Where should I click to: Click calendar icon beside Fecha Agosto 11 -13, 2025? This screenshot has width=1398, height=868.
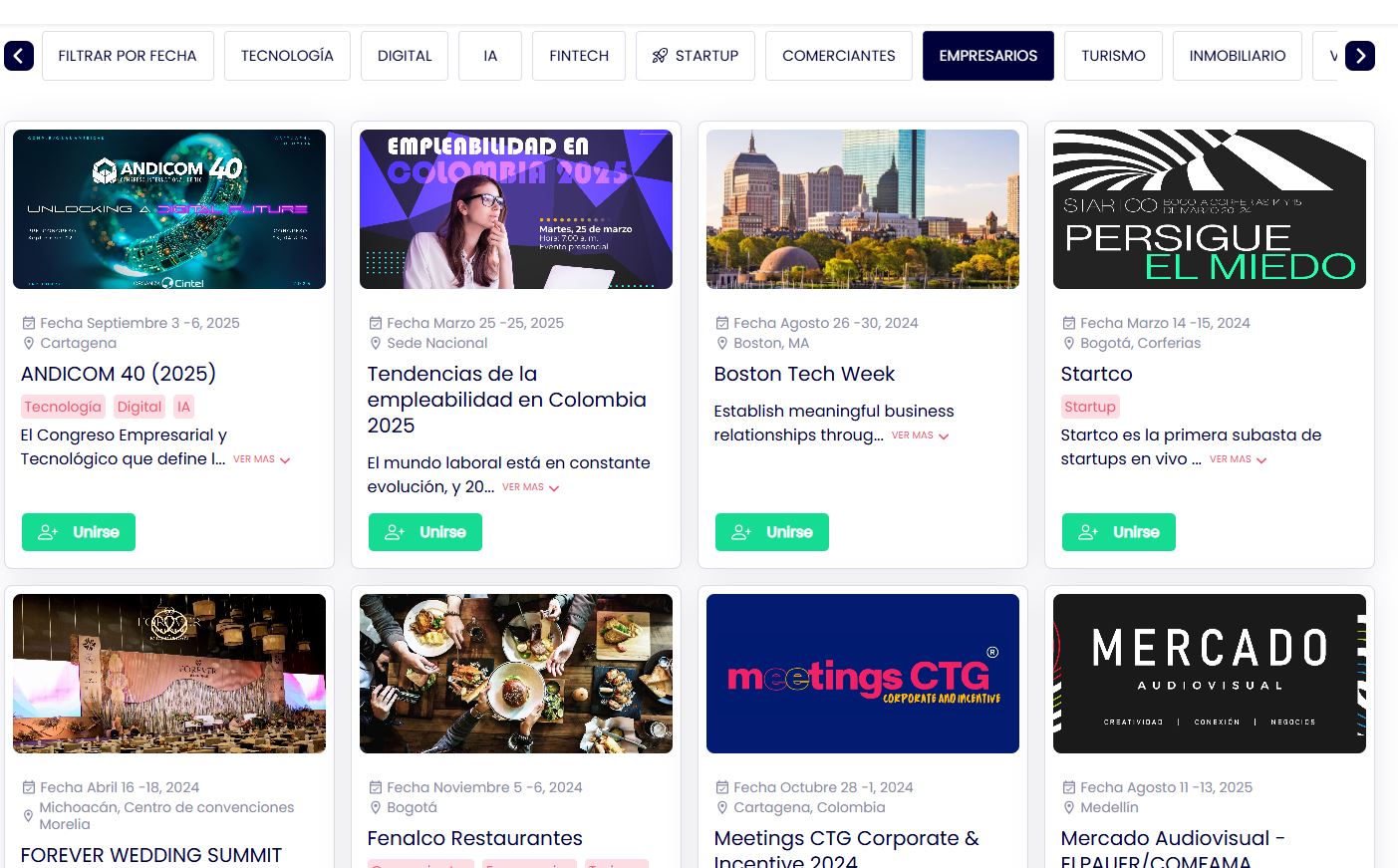pos(1069,787)
